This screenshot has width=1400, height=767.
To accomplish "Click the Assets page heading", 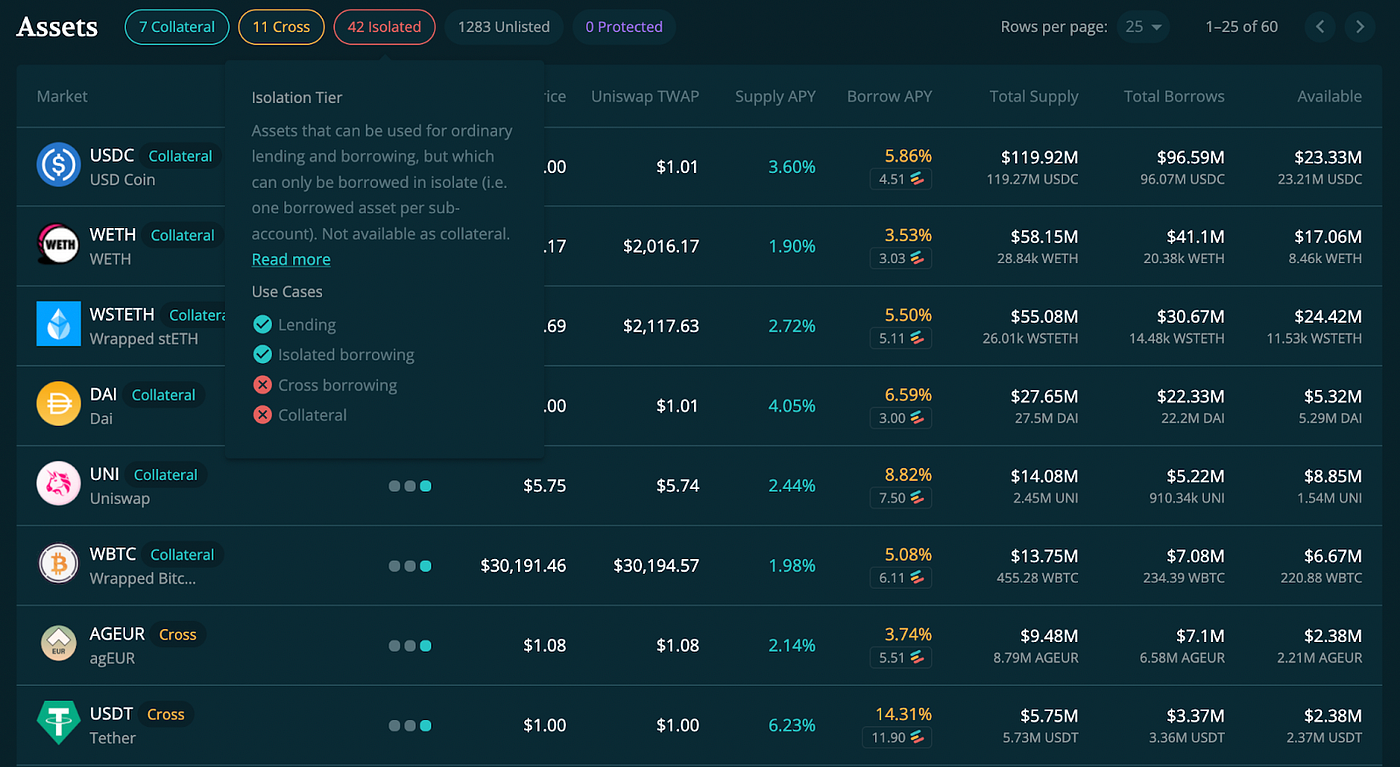I will (x=57, y=27).
